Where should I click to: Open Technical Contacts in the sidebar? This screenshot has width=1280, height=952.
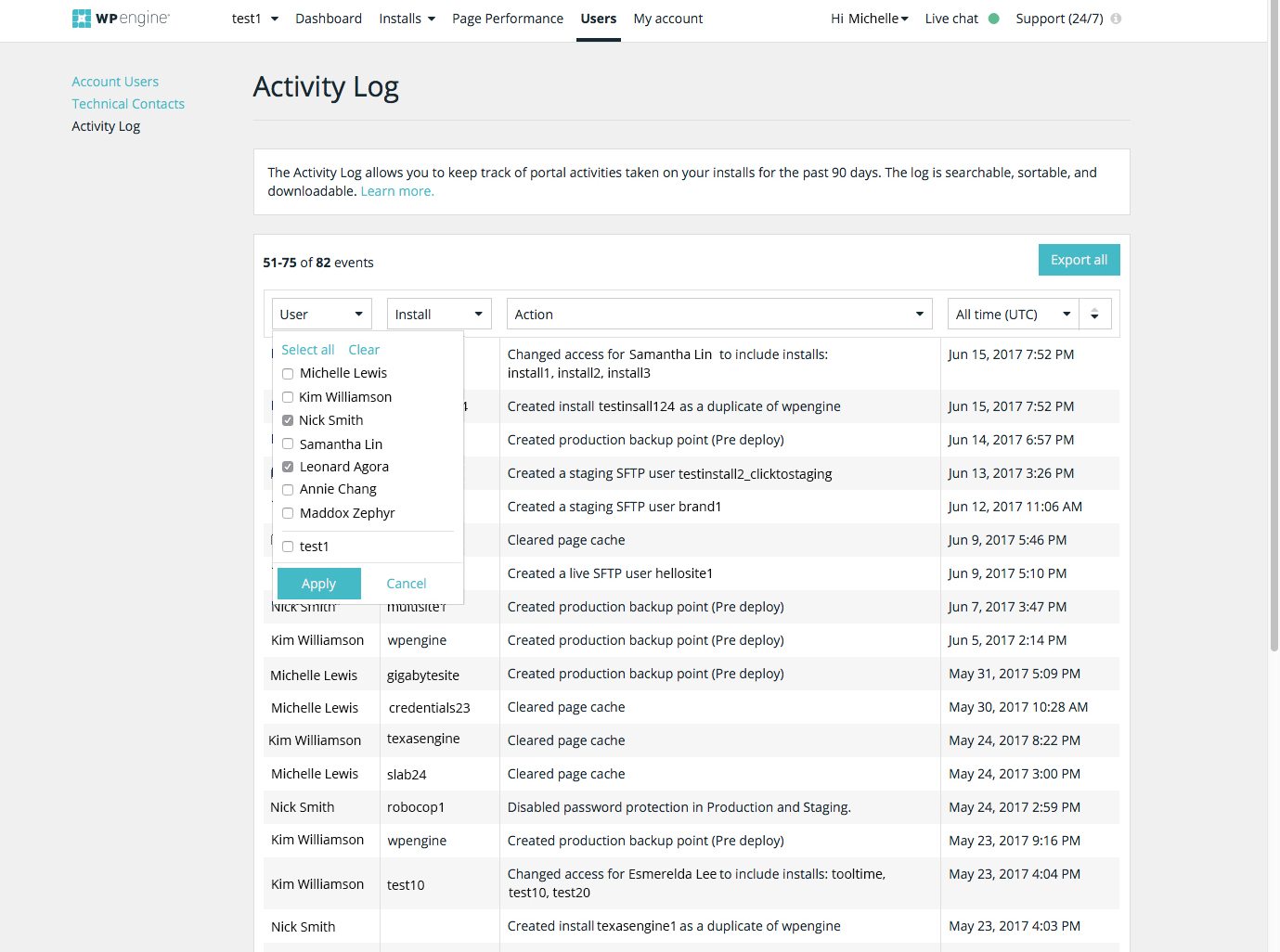pos(128,104)
